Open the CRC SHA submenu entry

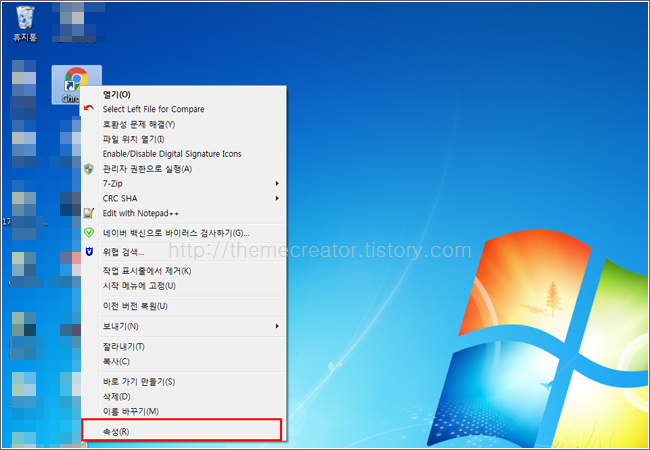[x=184, y=198]
